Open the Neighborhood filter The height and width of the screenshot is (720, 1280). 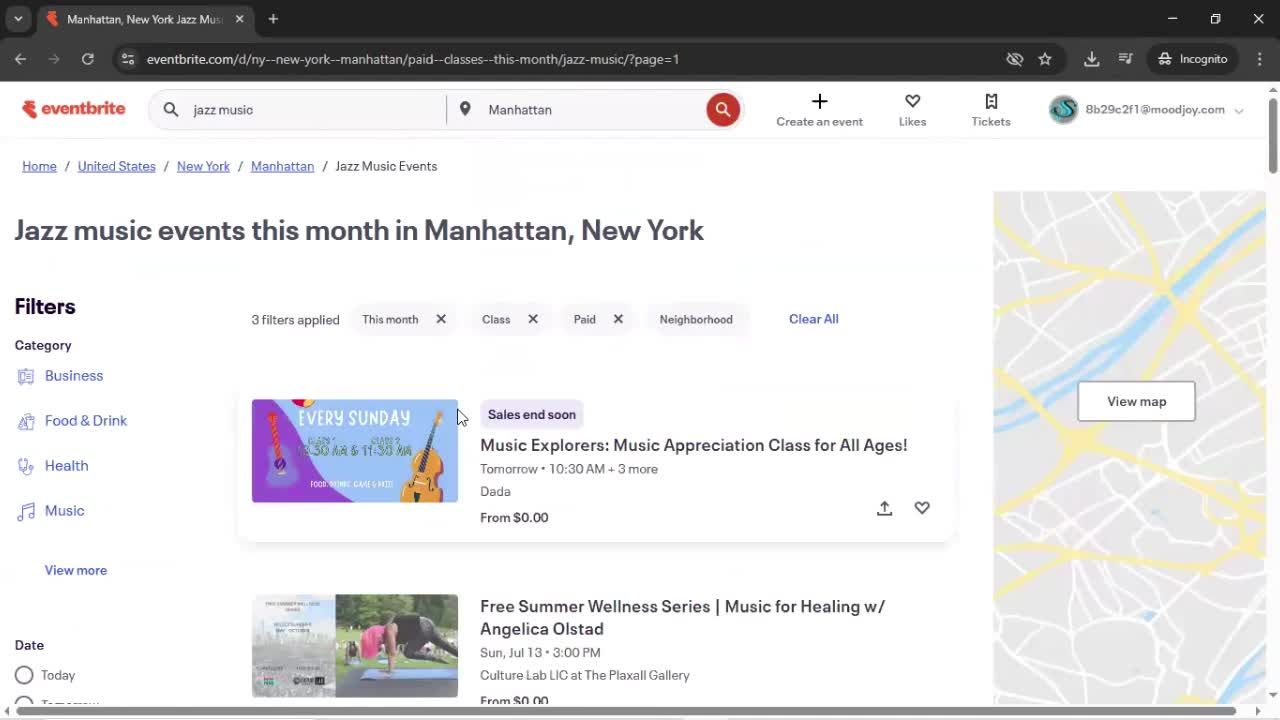pyautogui.click(x=696, y=319)
